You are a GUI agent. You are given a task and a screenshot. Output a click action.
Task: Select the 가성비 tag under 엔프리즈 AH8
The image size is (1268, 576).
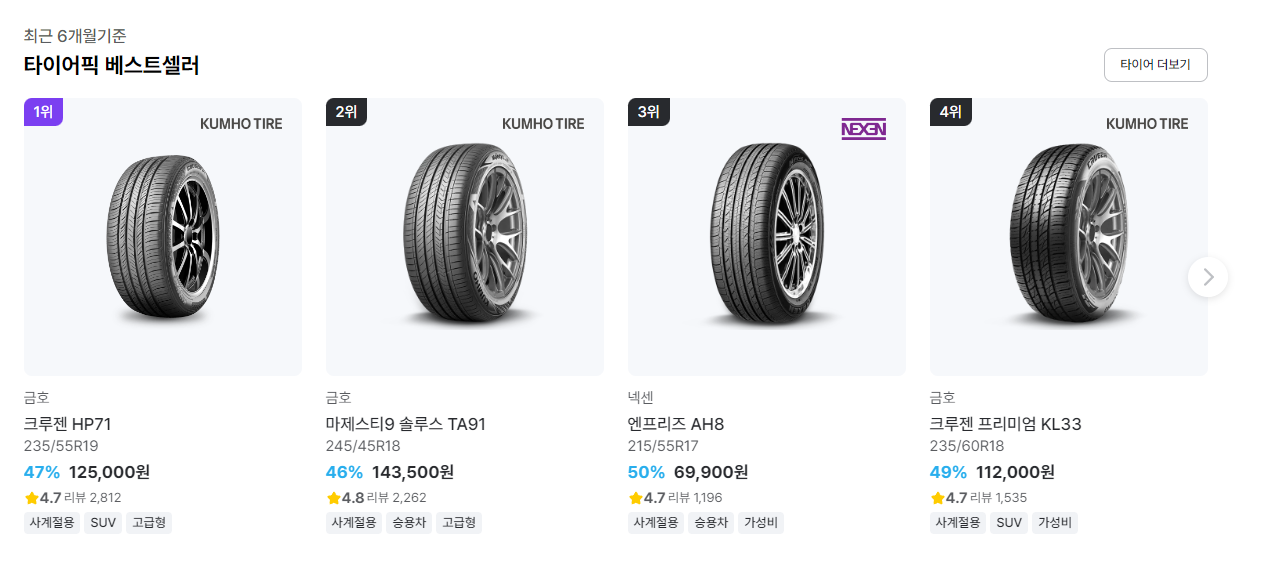[760, 522]
